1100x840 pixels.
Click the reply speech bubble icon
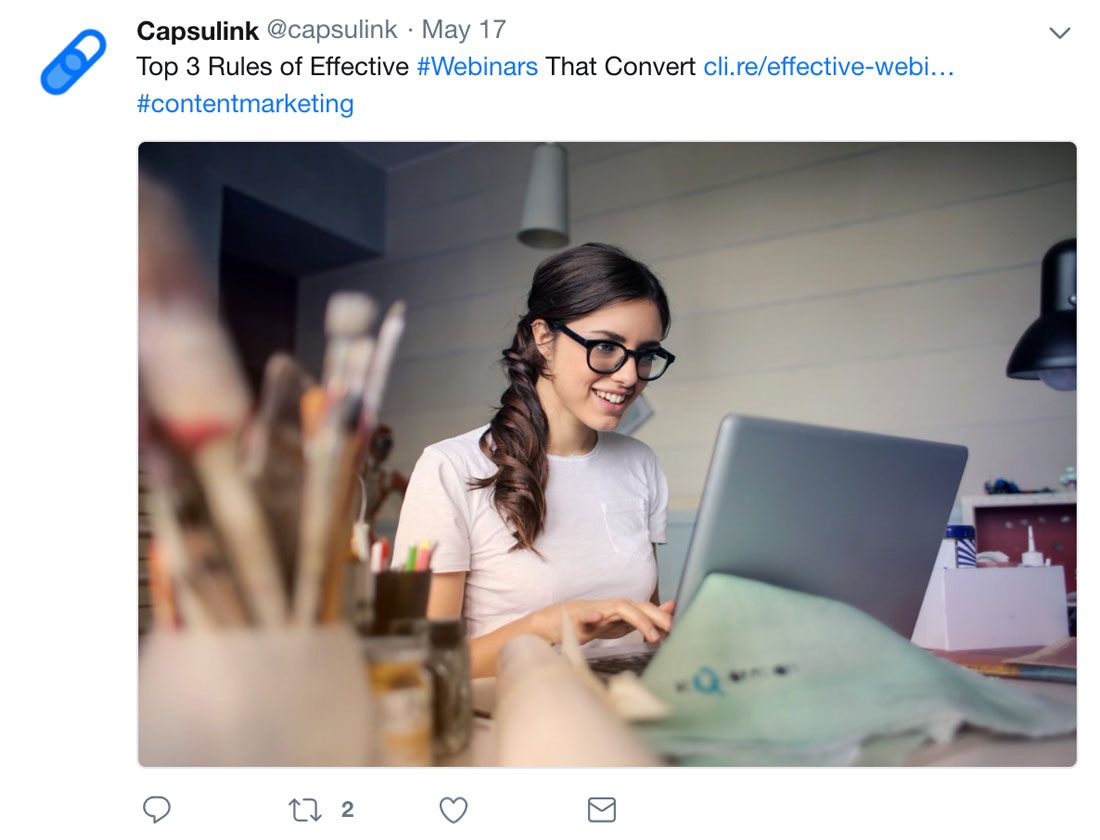[x=156, y=809]
